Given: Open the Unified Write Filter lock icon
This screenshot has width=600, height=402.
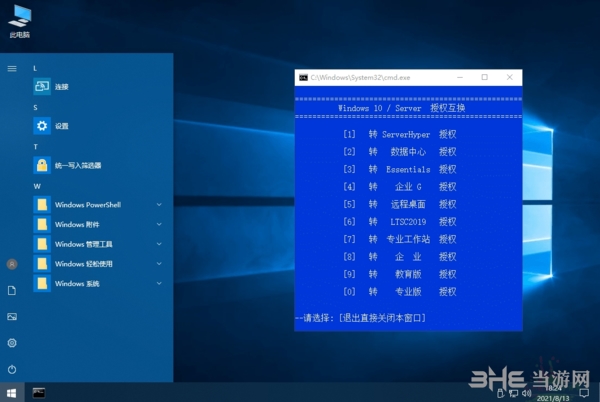Looking at the screenshot, I should point(42,165).
